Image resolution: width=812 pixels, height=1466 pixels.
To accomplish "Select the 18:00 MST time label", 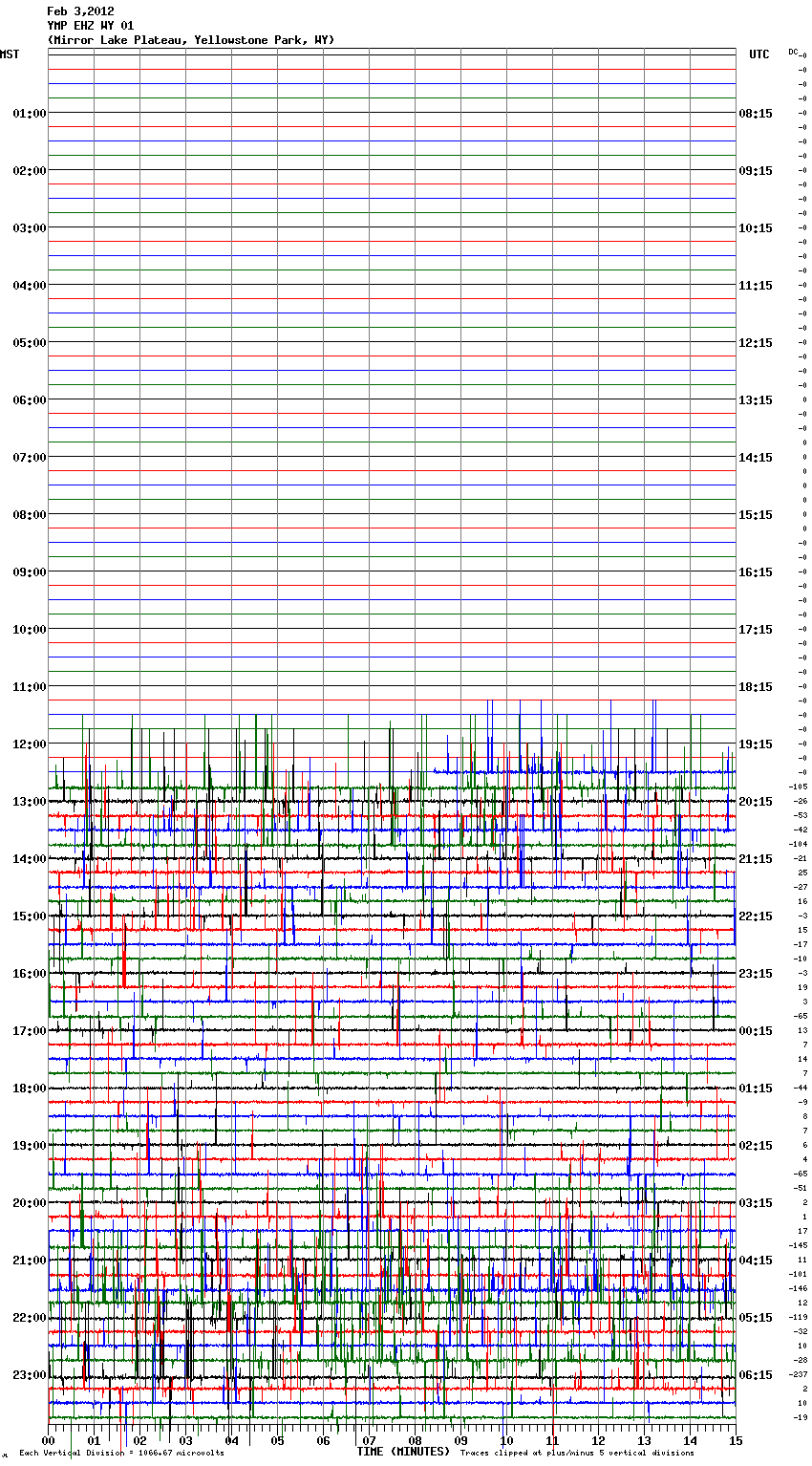I will [30, 1089].
